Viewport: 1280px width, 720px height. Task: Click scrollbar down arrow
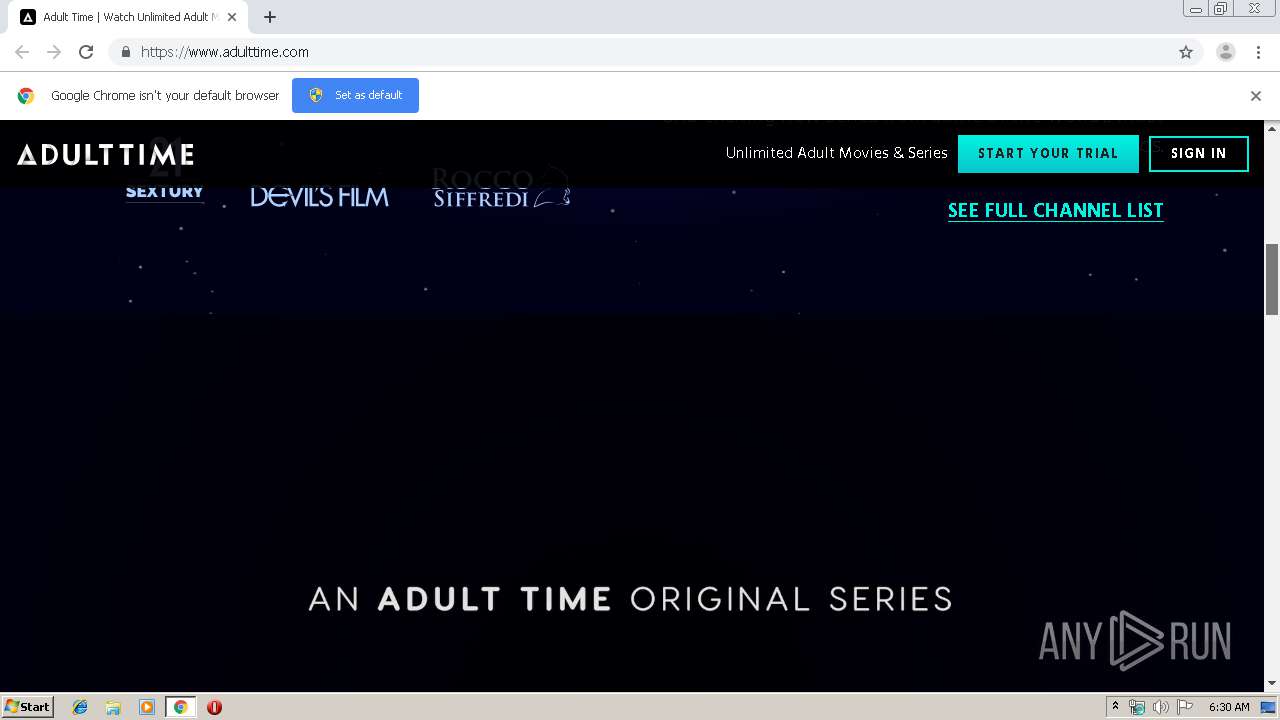tap(1272, 683)
